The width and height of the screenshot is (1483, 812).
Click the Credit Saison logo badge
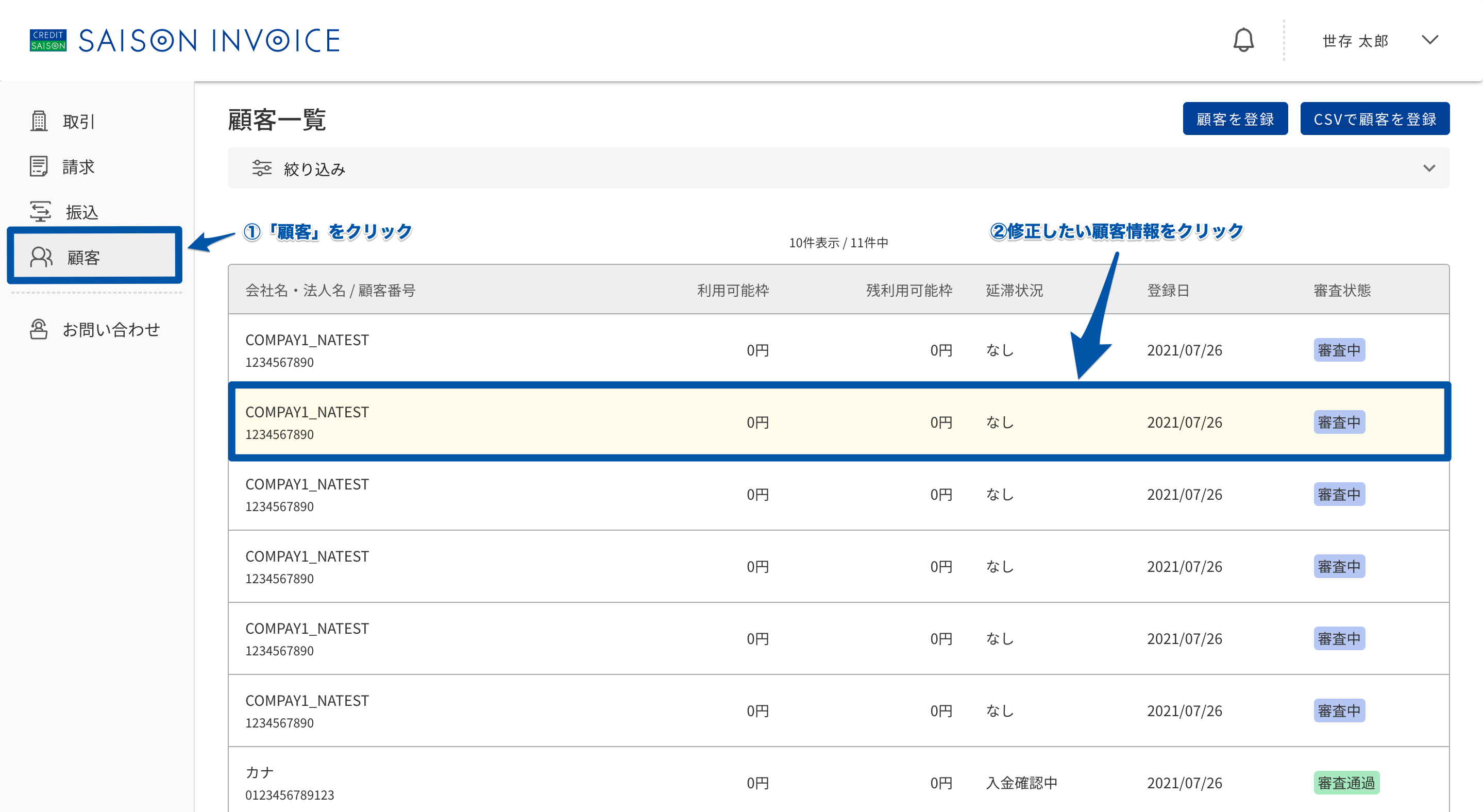pos(48,40)
